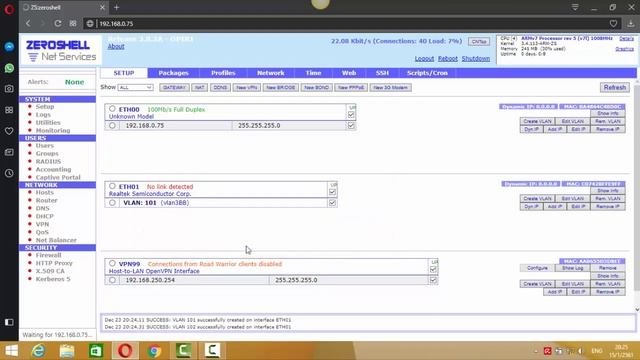Viewport: 640px width, 360px height.
Task: Open the speed dial grid in Opera sidebar
Action: (x=9, y=110)
